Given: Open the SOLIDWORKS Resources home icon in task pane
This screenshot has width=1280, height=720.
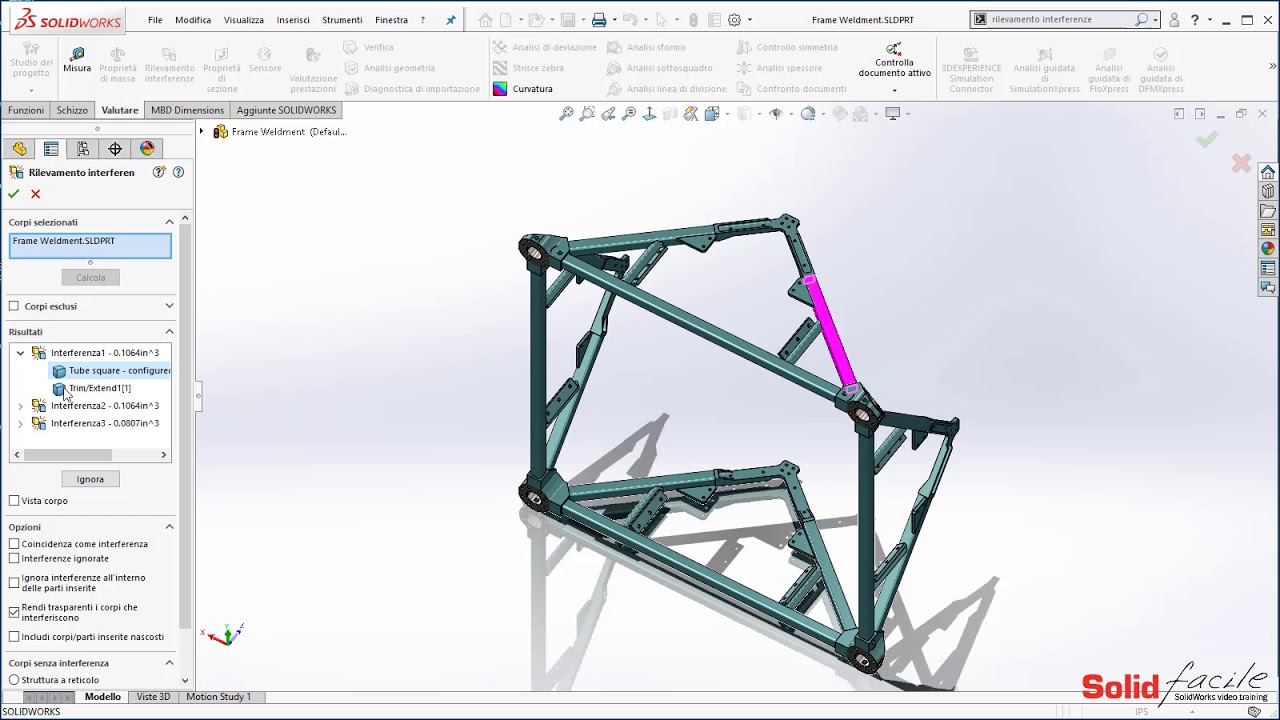Looking at the screenshot, I should [x=1268, y=172].
